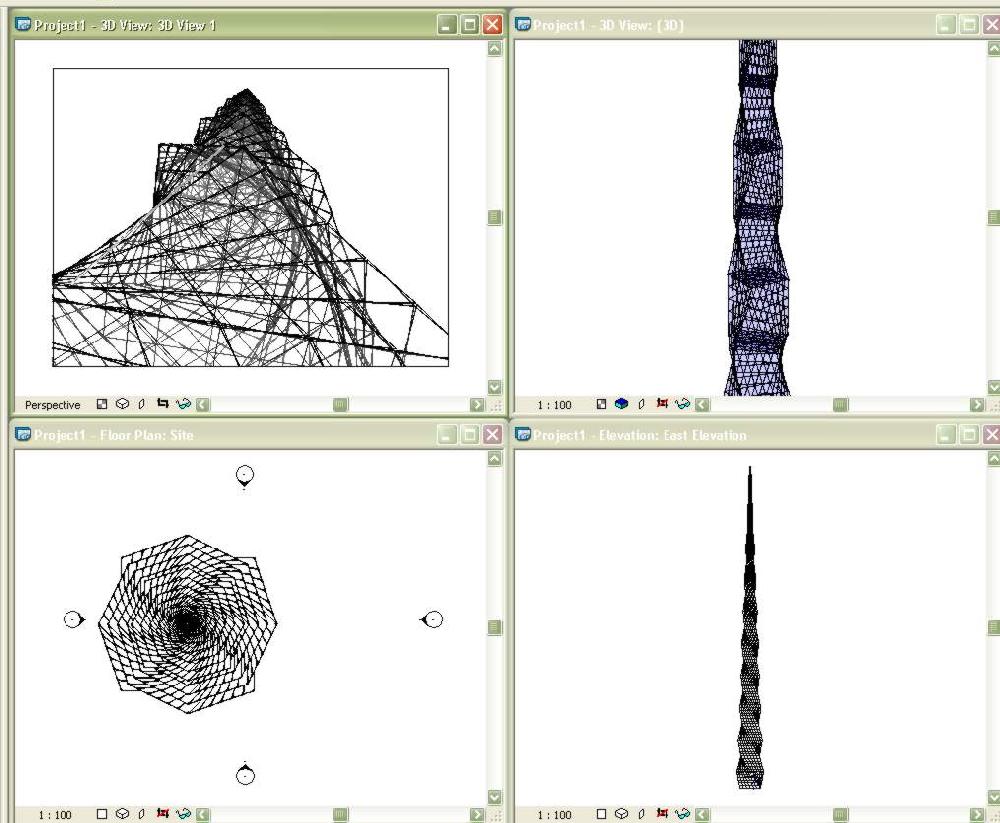Click hide/isolate sunglasses in 3D View 1
The image size is (1000, 823).
coord(184,404)
